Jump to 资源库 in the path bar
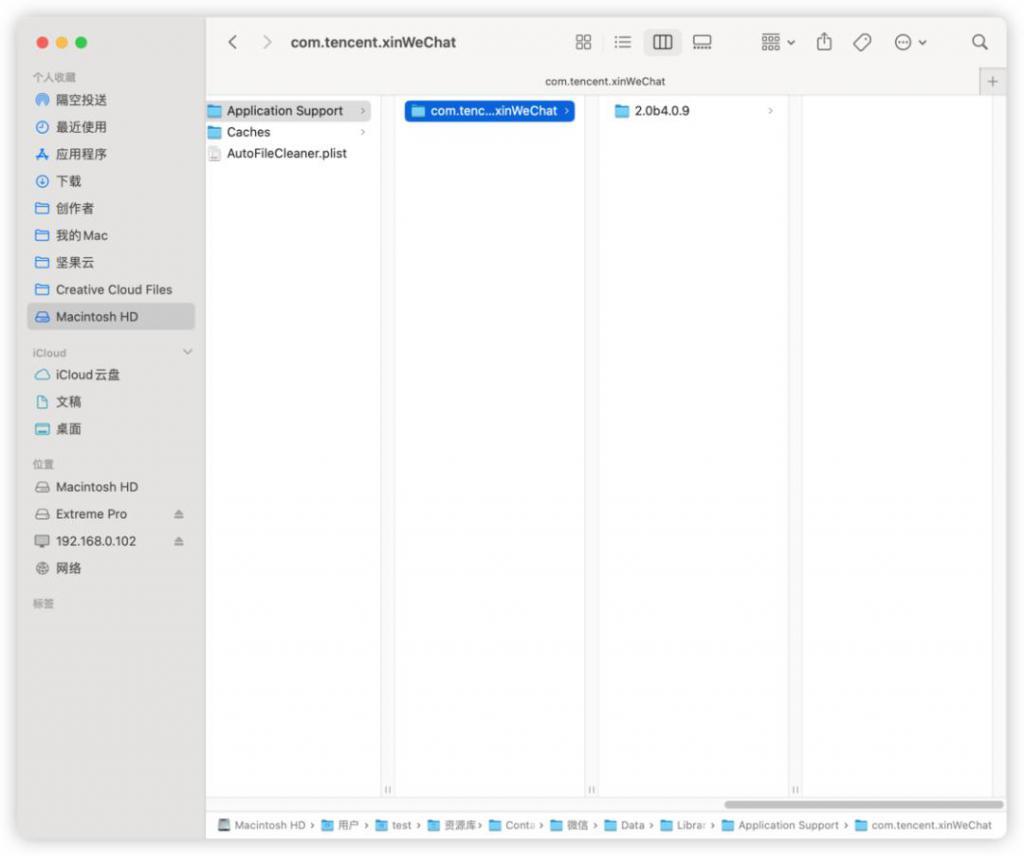1024x856 pixels. click(452, 825)
